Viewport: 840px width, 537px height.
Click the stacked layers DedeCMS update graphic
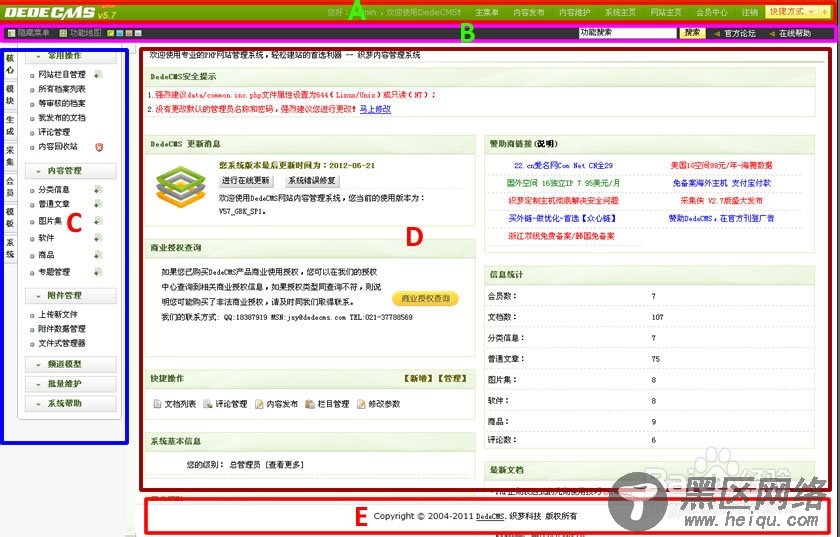click(181, 187)
